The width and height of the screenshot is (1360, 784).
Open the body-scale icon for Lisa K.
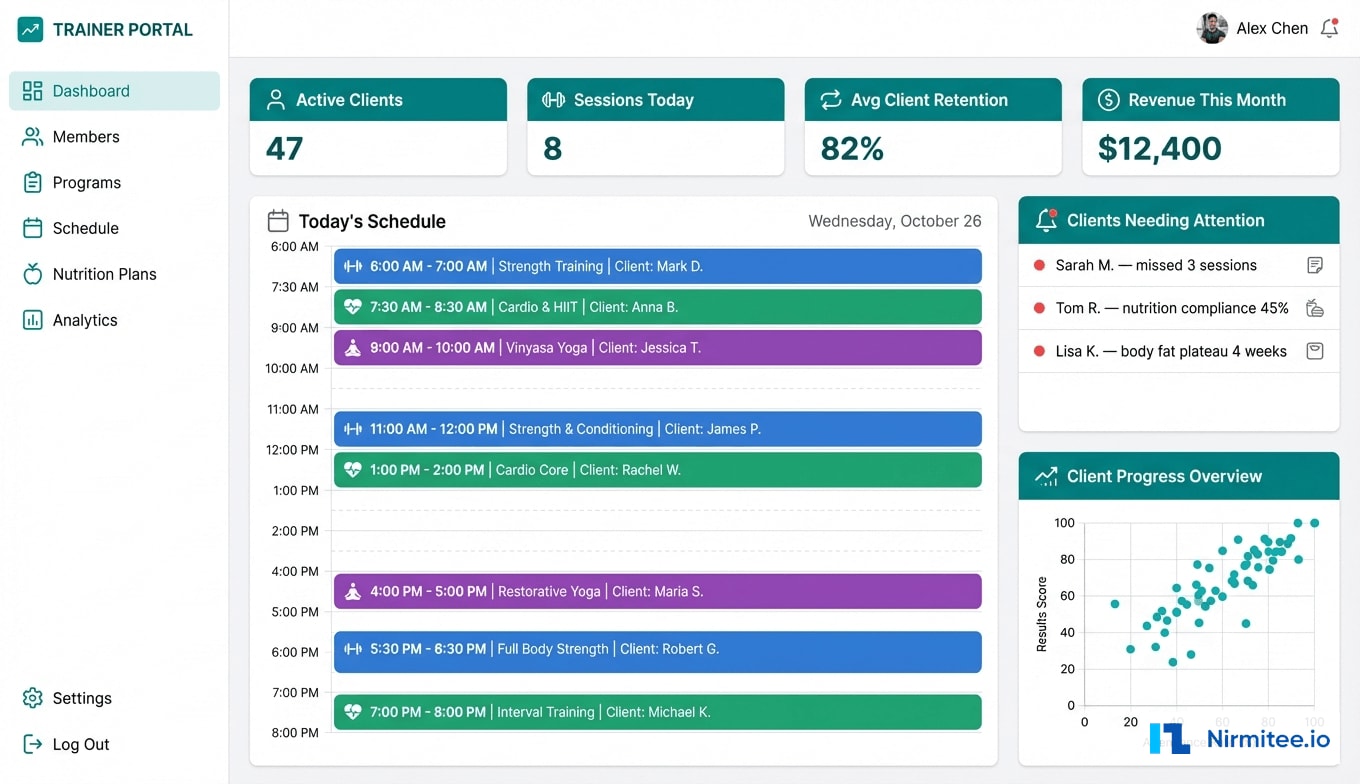(1314, 351)
